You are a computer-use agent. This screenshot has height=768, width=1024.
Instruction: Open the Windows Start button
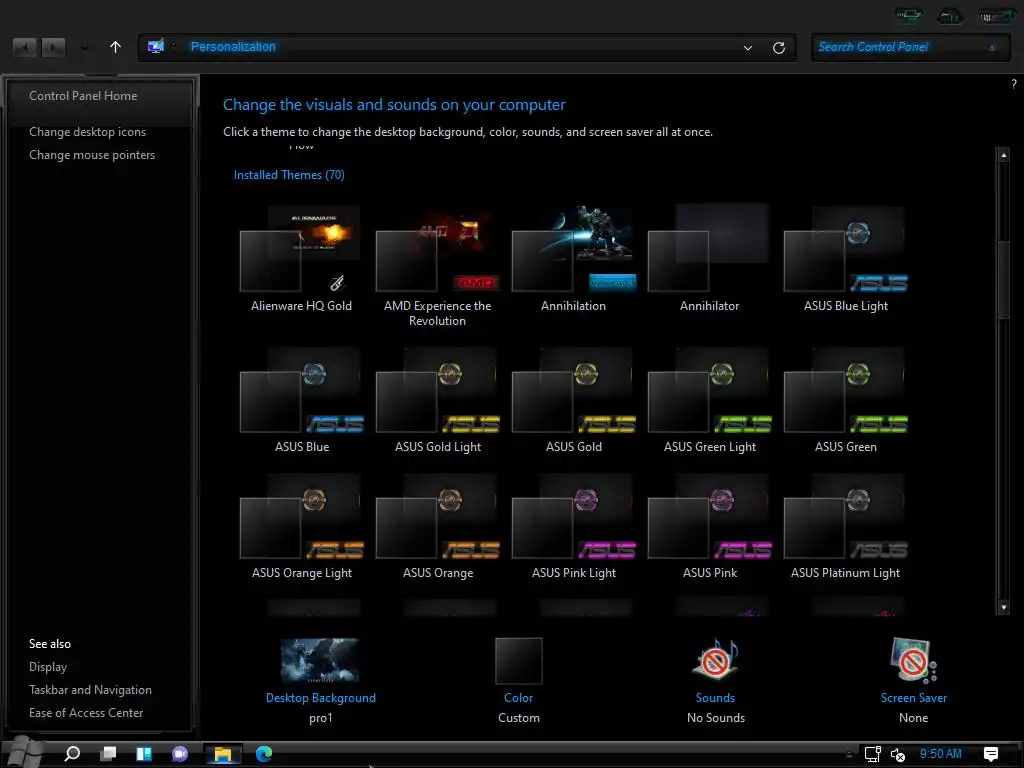coord(24,752)
